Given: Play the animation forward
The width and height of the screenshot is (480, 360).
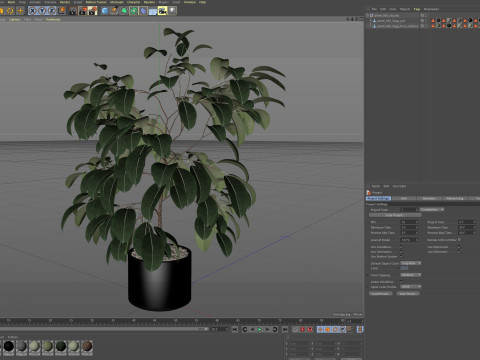Looking at the screenshot, I should (260, 329).
